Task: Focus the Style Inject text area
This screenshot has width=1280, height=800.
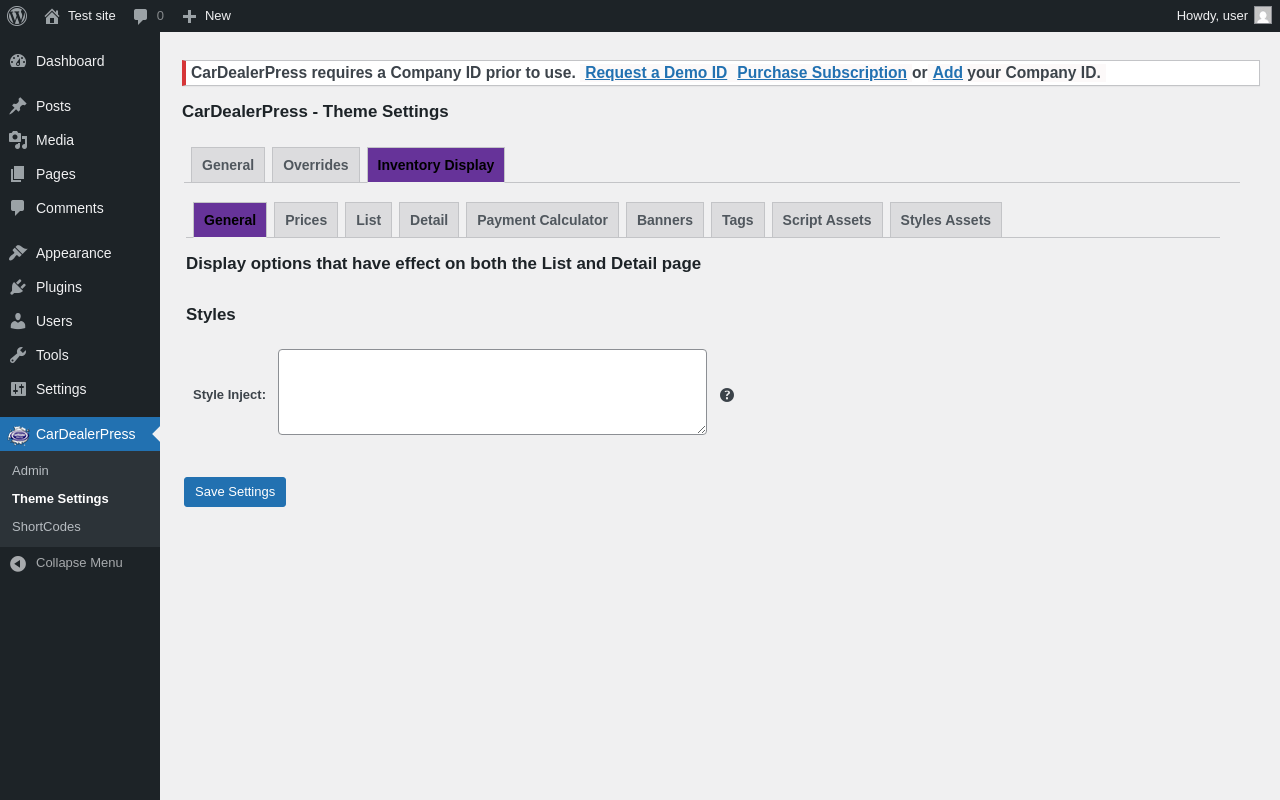Action: pos(492,392)
